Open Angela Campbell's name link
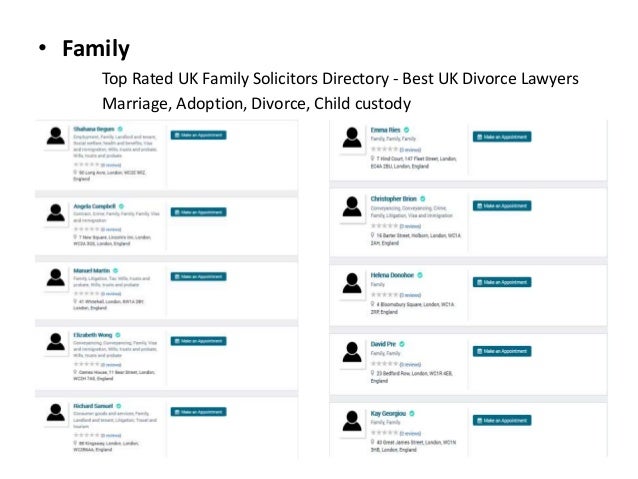The image size is (638, 479). coord(94,206)
